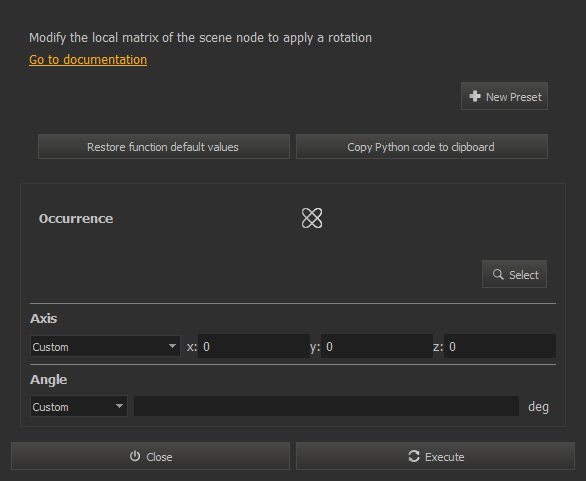The width and height of the screenshot is (586, 481).
Task: Click the power icon on Close
Action: tap(135, 456)
